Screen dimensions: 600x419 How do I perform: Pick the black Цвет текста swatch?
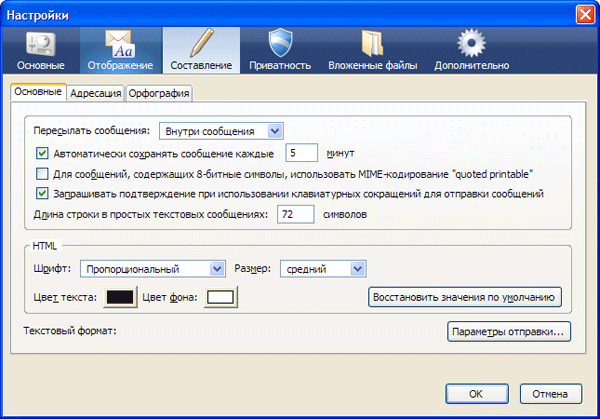tap(120, 297)
